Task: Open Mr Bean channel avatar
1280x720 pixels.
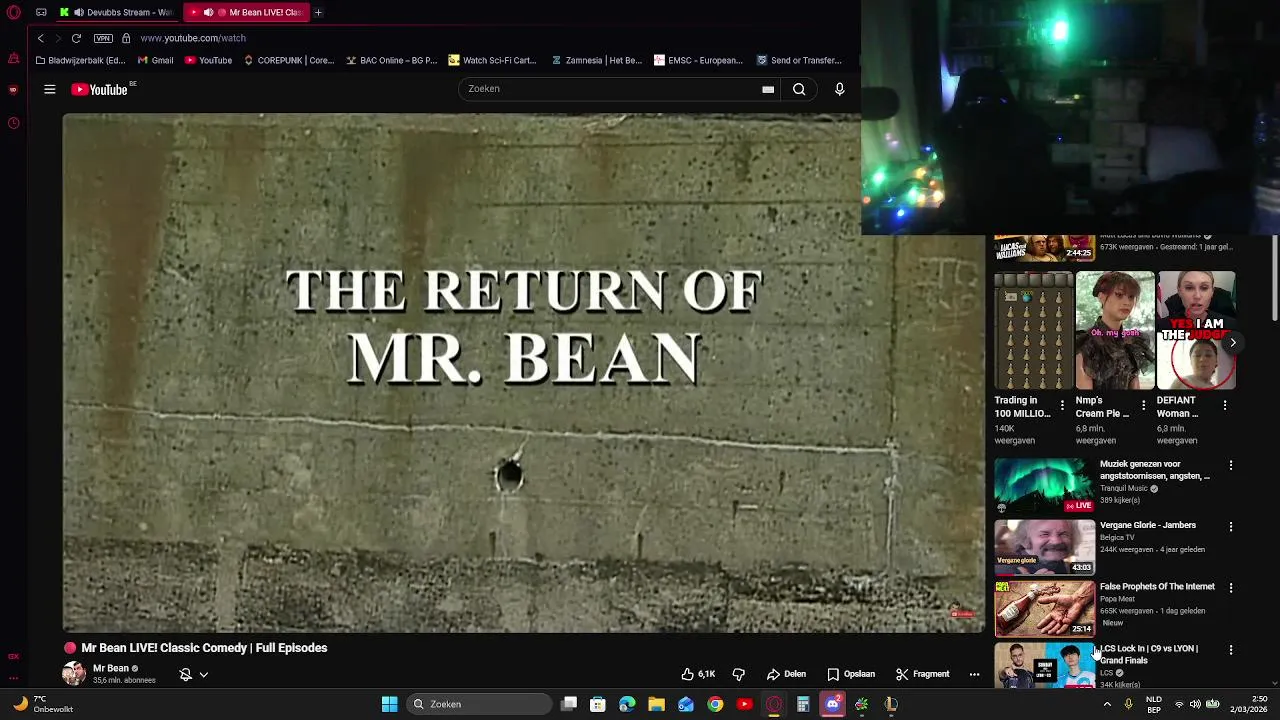Action: tap(74, 673)
